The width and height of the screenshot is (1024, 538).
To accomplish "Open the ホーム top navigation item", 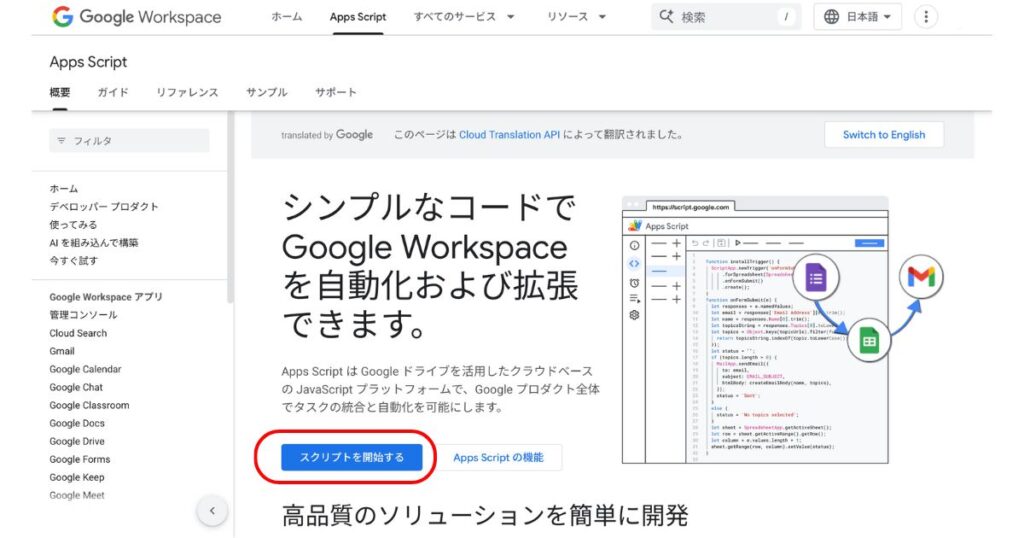I will (x=287, y=17).
